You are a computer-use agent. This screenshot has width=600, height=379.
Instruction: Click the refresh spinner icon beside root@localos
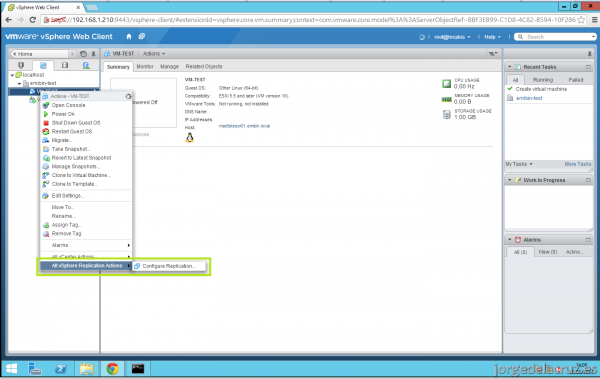tap(422, 37)
